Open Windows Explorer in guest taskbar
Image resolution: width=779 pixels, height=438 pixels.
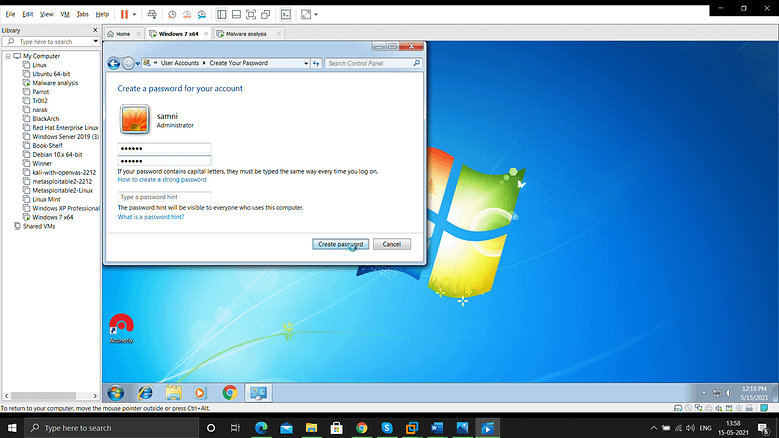pyautogui.click(x=173, y=393)
